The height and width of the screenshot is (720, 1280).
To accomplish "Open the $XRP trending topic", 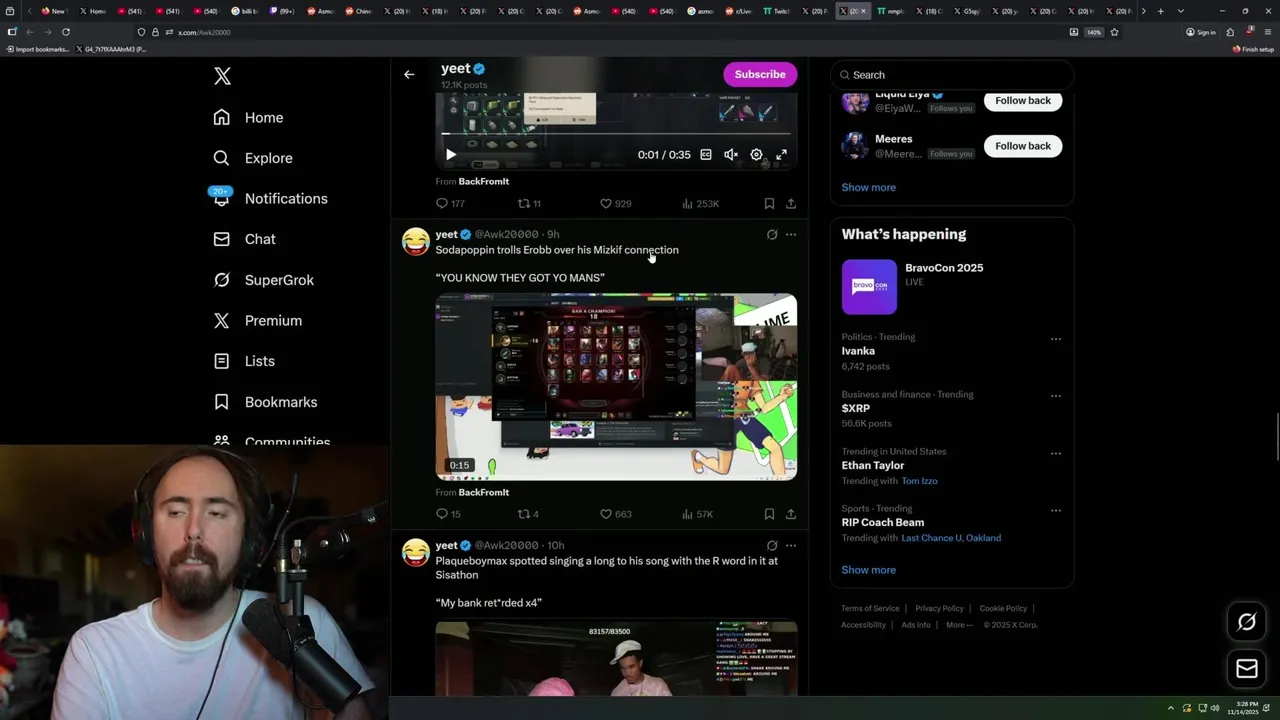I will (856, 408).
